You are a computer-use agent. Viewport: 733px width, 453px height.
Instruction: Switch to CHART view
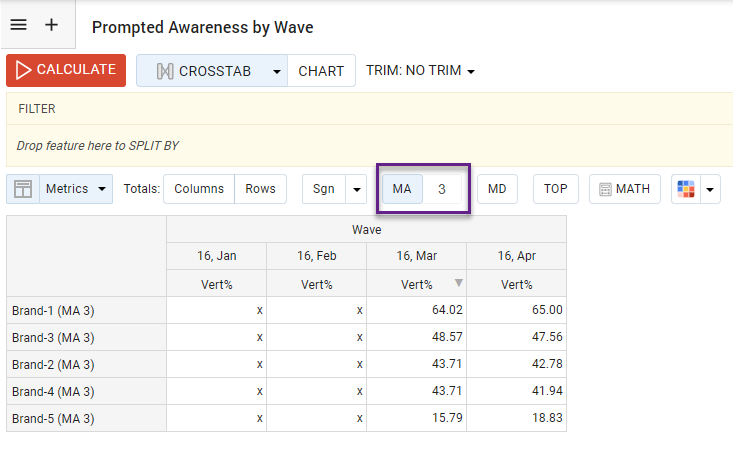(x=321, y=71)
